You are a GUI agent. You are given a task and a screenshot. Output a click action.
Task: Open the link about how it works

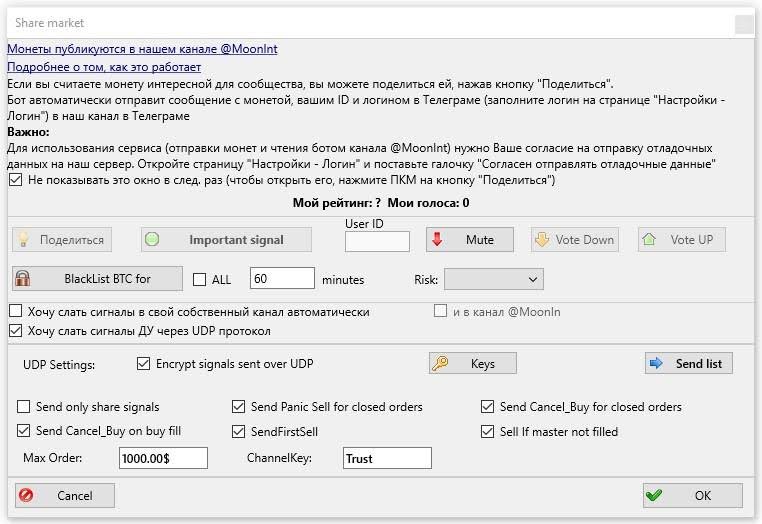tap(104, 67)
